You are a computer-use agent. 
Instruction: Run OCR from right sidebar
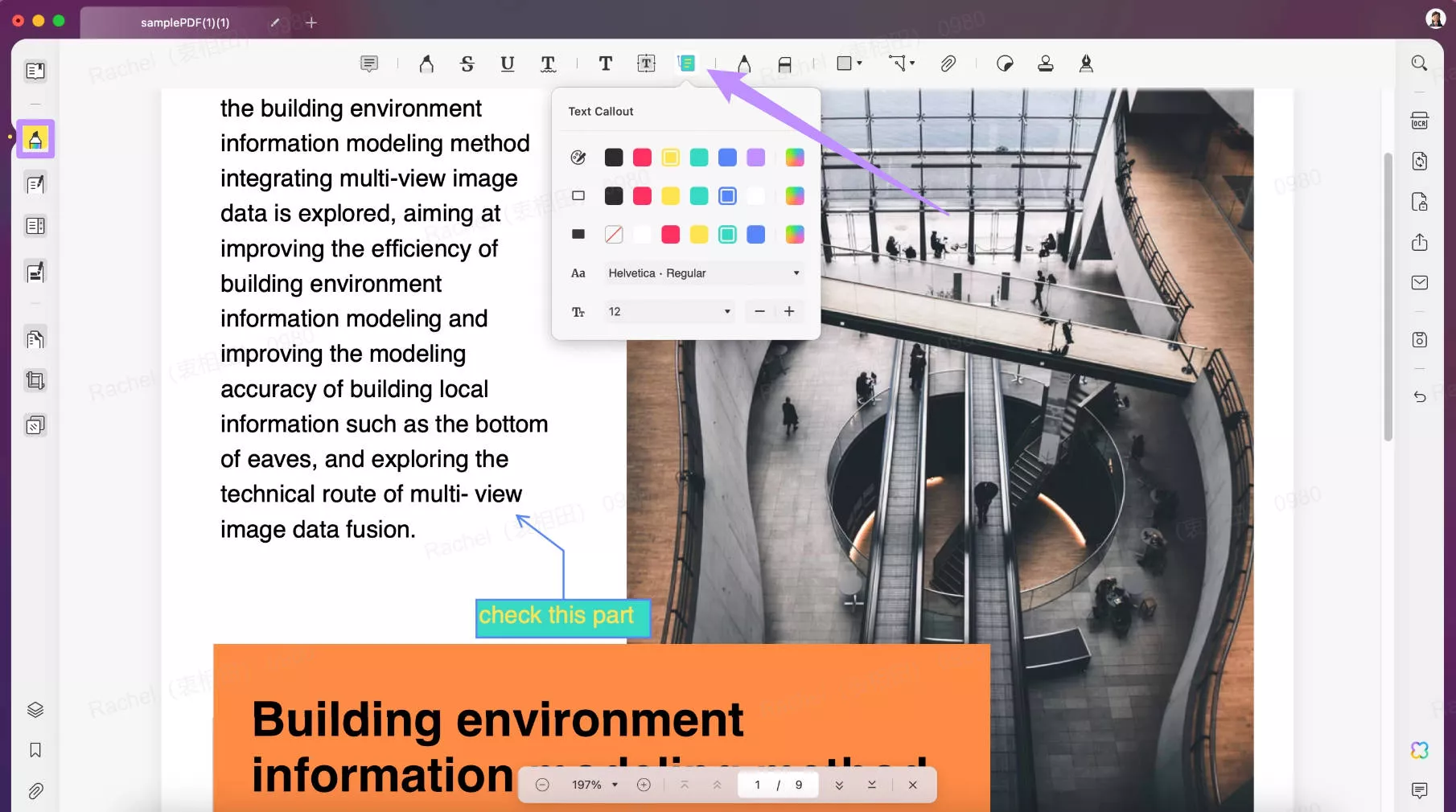pyautogui.click(x=1420, y=121)
